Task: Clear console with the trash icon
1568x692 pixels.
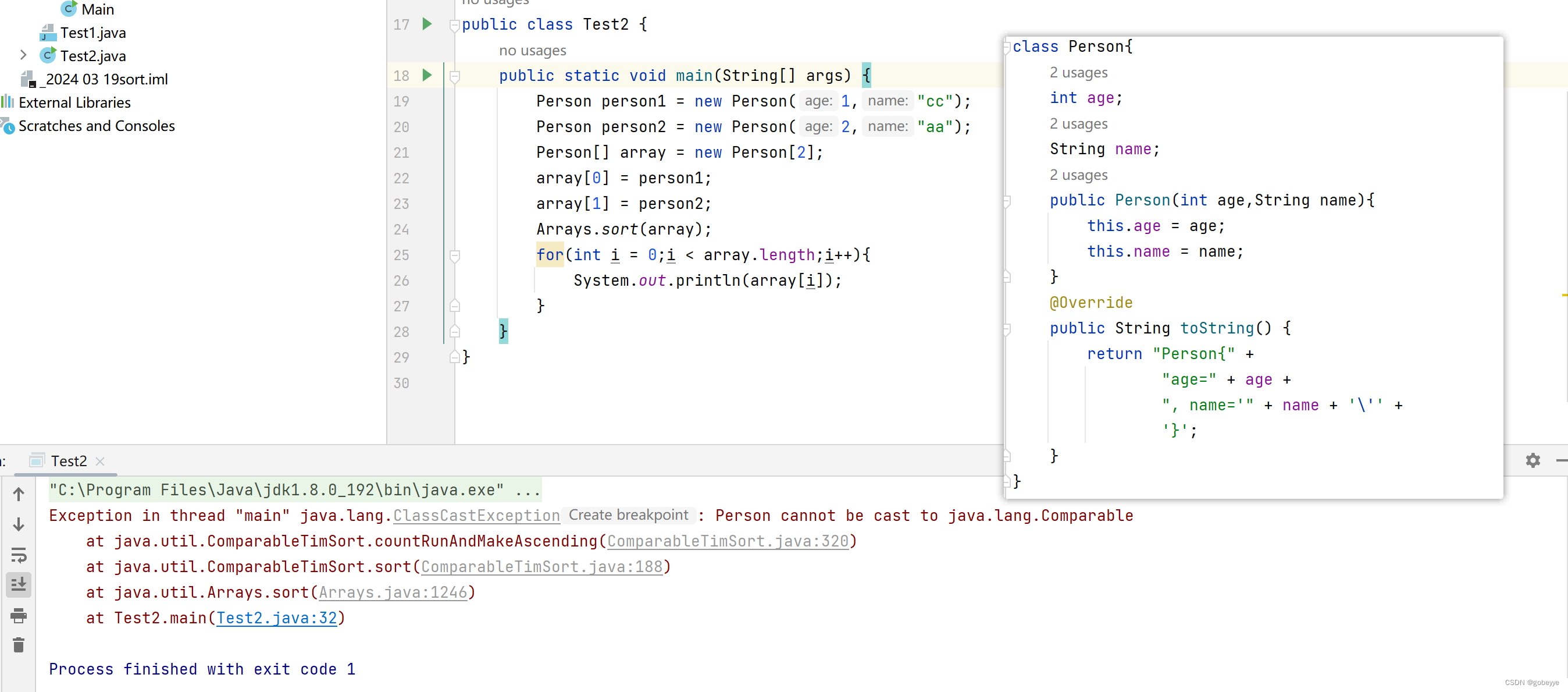Action: pos(19,644)
